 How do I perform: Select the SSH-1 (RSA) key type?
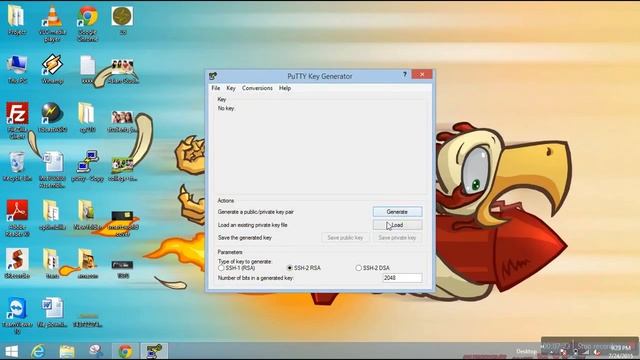pyautogui.click(x=236, y=268)
